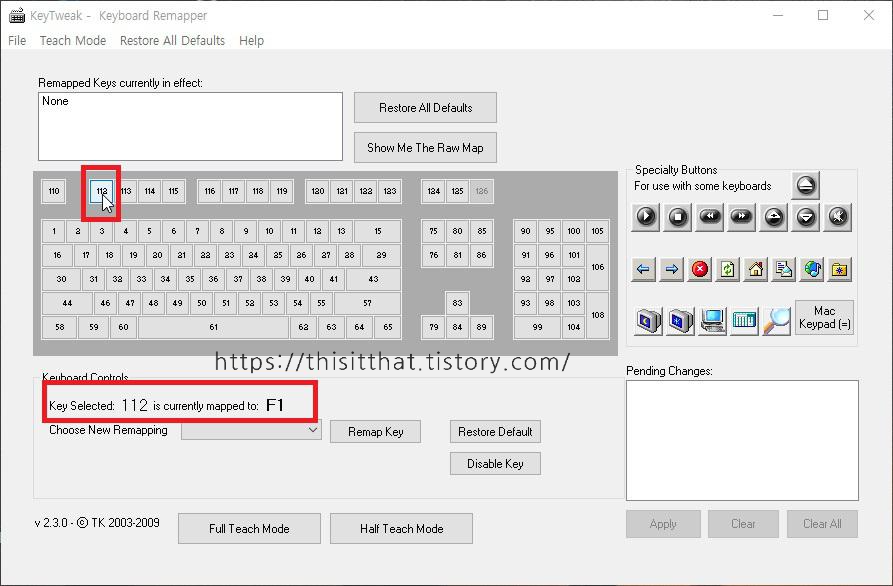Click the Volume Up specialty button
The width and height of the screenshot is (893, 586).
(x=773, y=217)
